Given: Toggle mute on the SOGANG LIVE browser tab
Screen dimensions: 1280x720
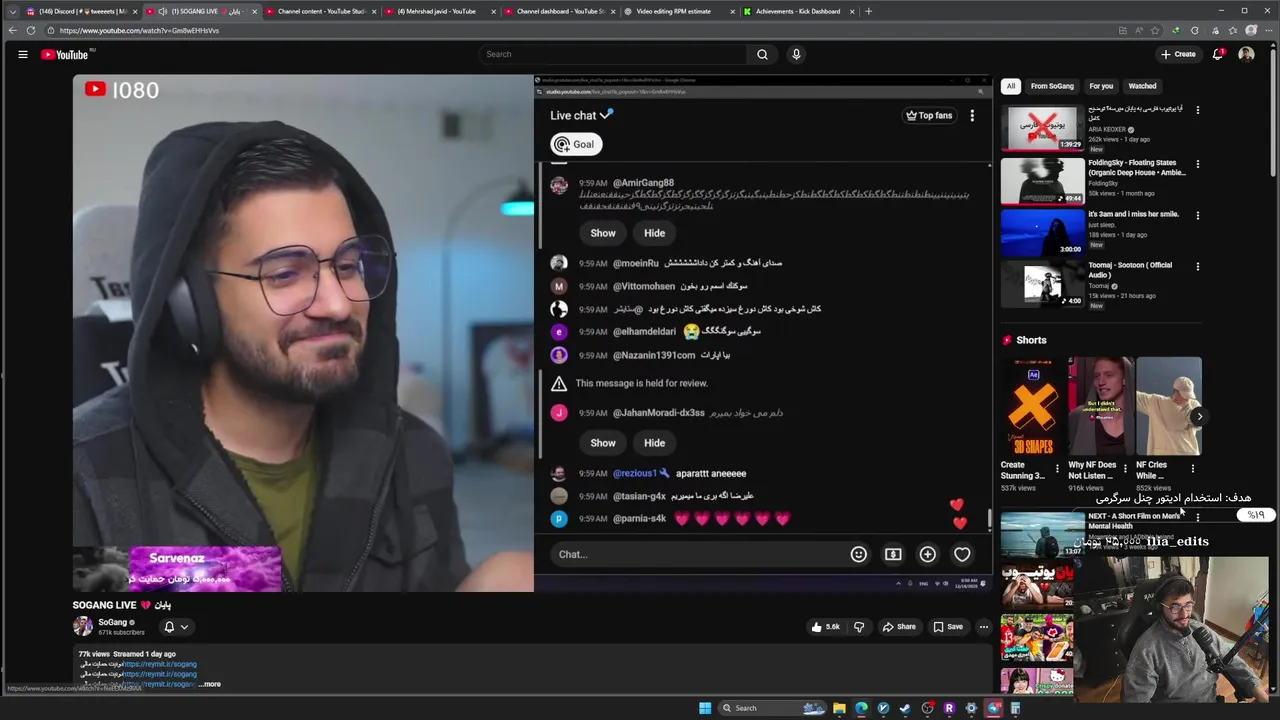Looking at the screenshot, I should 163,11.
